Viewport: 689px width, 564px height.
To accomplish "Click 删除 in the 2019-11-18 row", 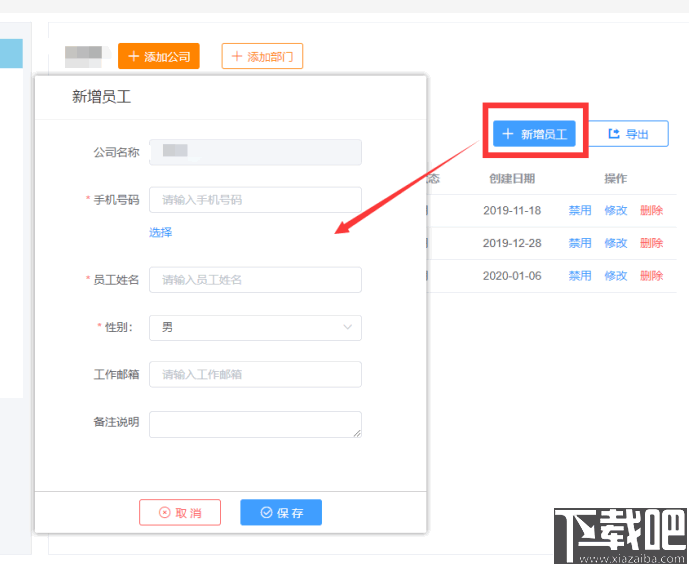I will [x=651, y=210].
